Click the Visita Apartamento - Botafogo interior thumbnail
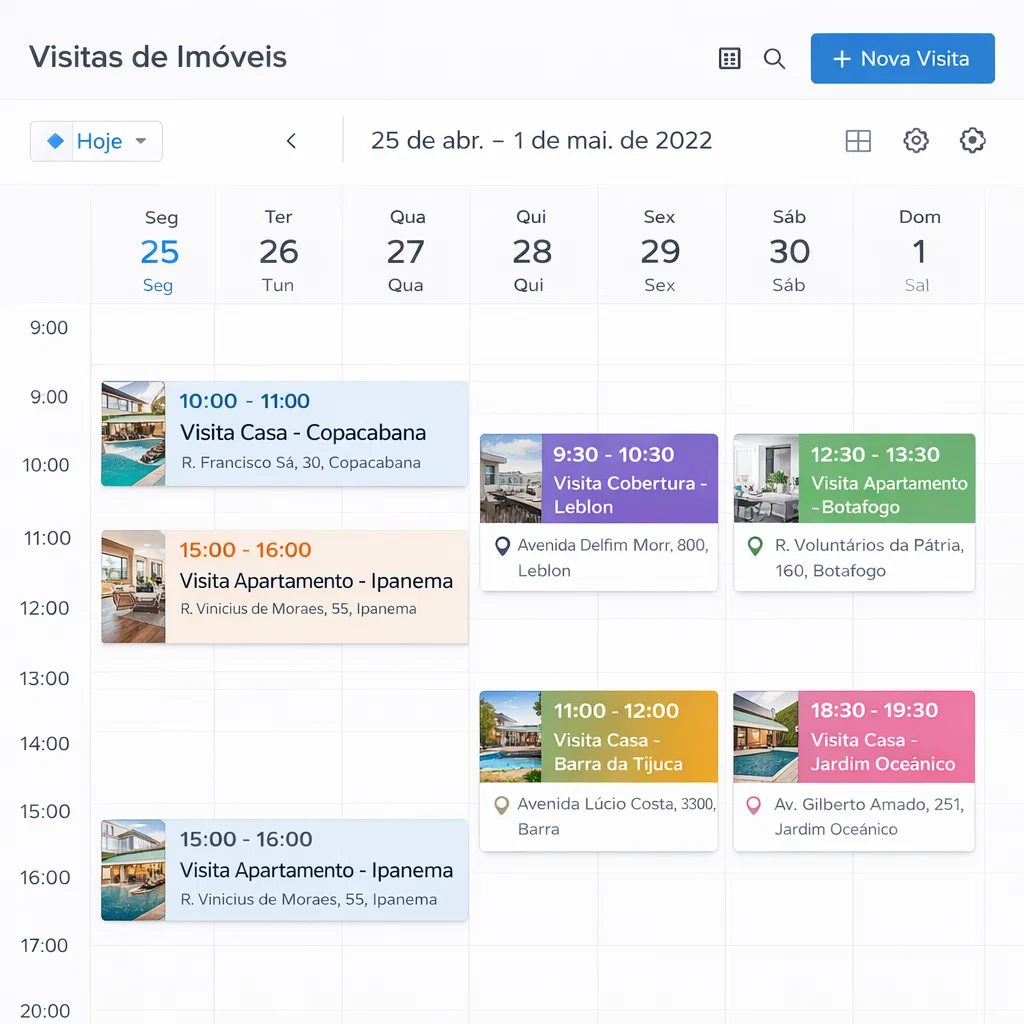This screenshot has height=1024, width=1024. coord(766,478)
